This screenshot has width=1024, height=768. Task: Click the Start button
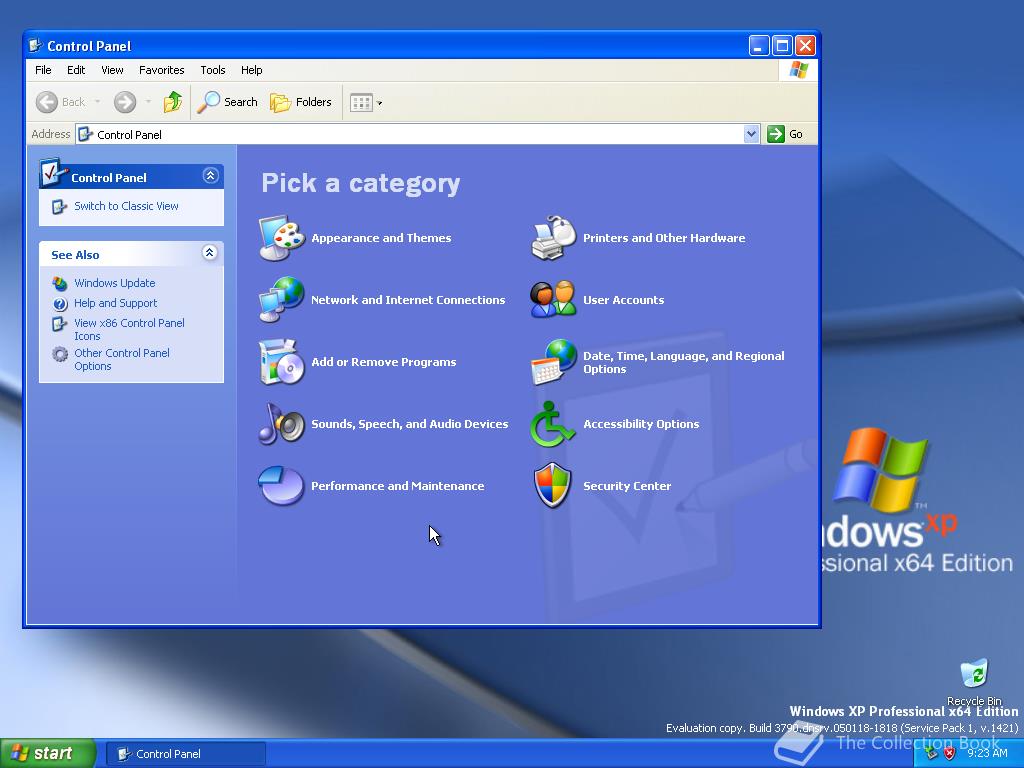click(46, 753)
